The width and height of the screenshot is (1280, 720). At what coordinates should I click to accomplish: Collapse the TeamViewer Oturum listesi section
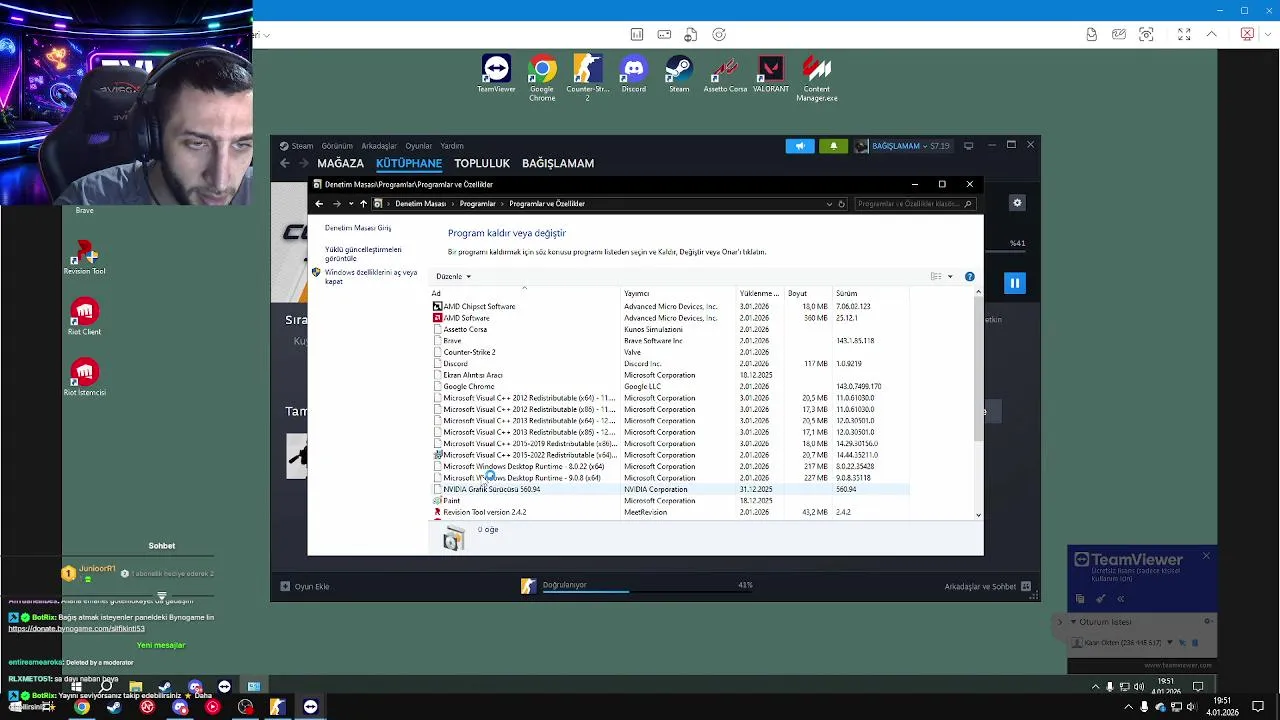[x=1073, y=622]
